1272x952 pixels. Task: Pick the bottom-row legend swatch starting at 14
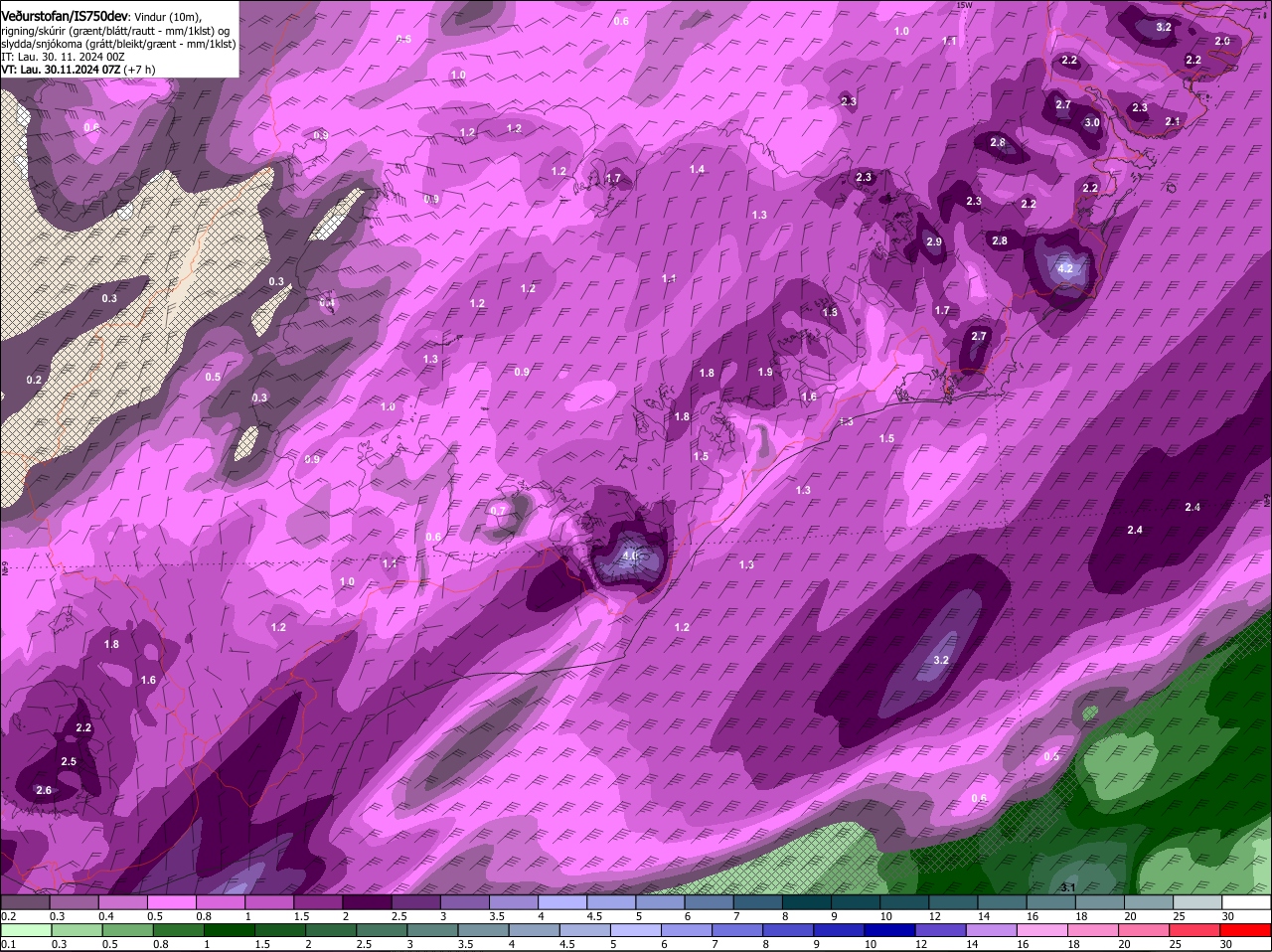(x=994, y=931)
